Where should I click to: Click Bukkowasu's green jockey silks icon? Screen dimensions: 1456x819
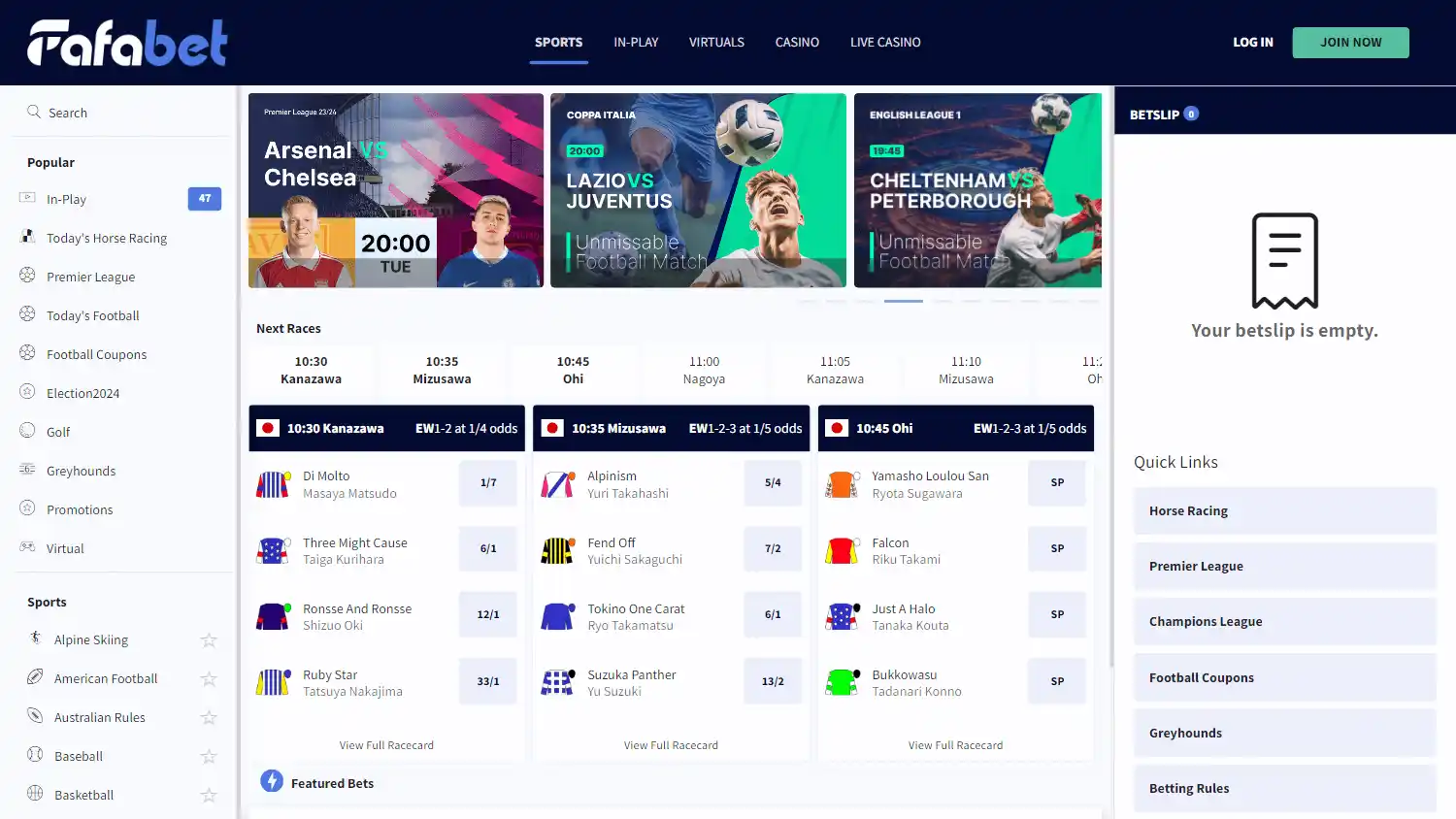click(843, 682)
